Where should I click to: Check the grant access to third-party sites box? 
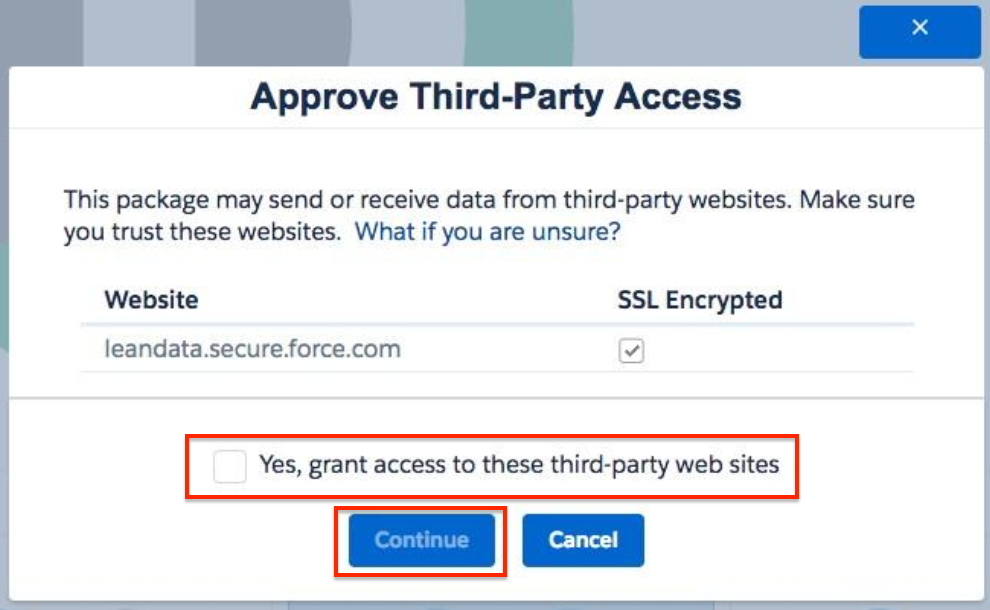229,466
